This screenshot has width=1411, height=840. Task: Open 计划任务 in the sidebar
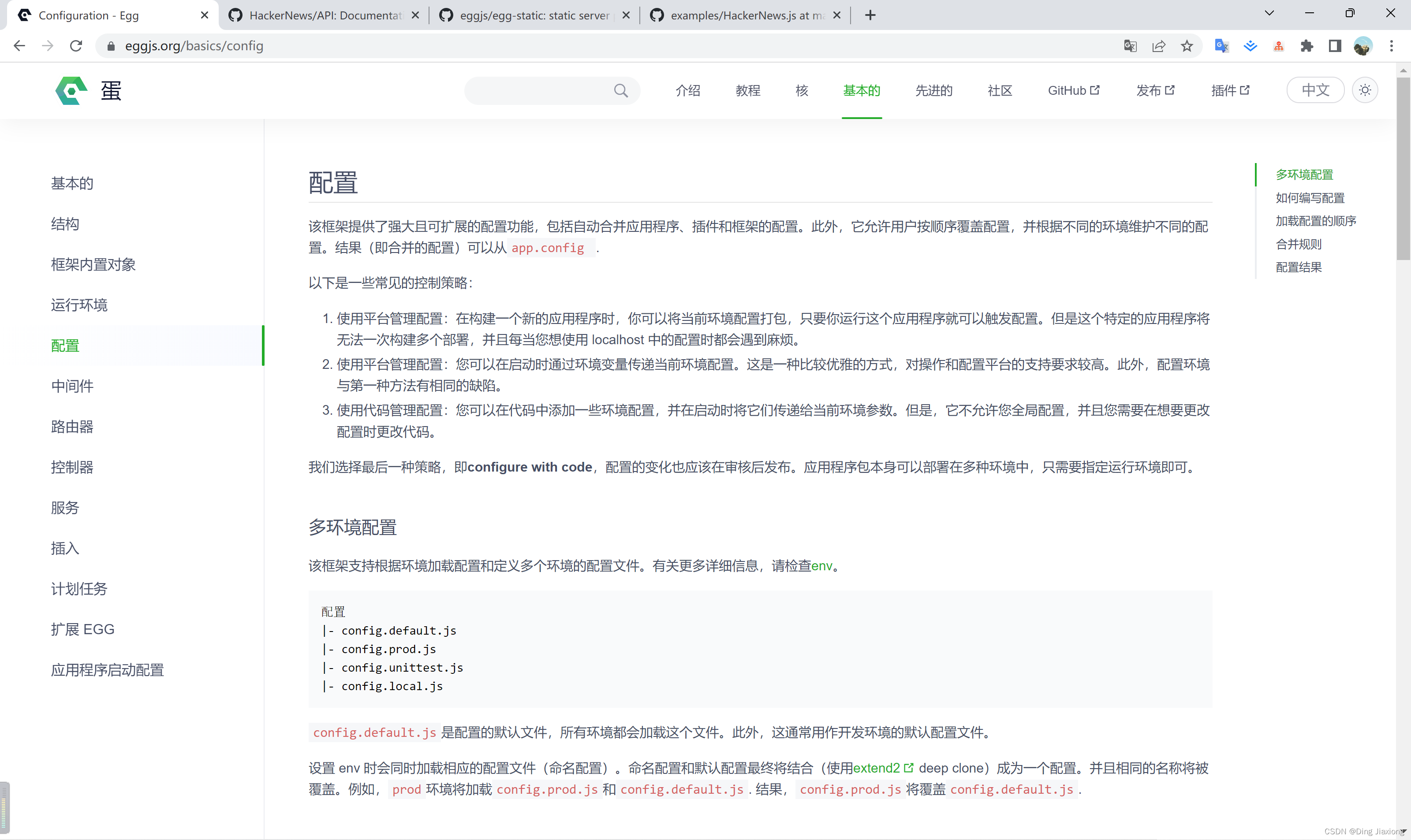79,589
